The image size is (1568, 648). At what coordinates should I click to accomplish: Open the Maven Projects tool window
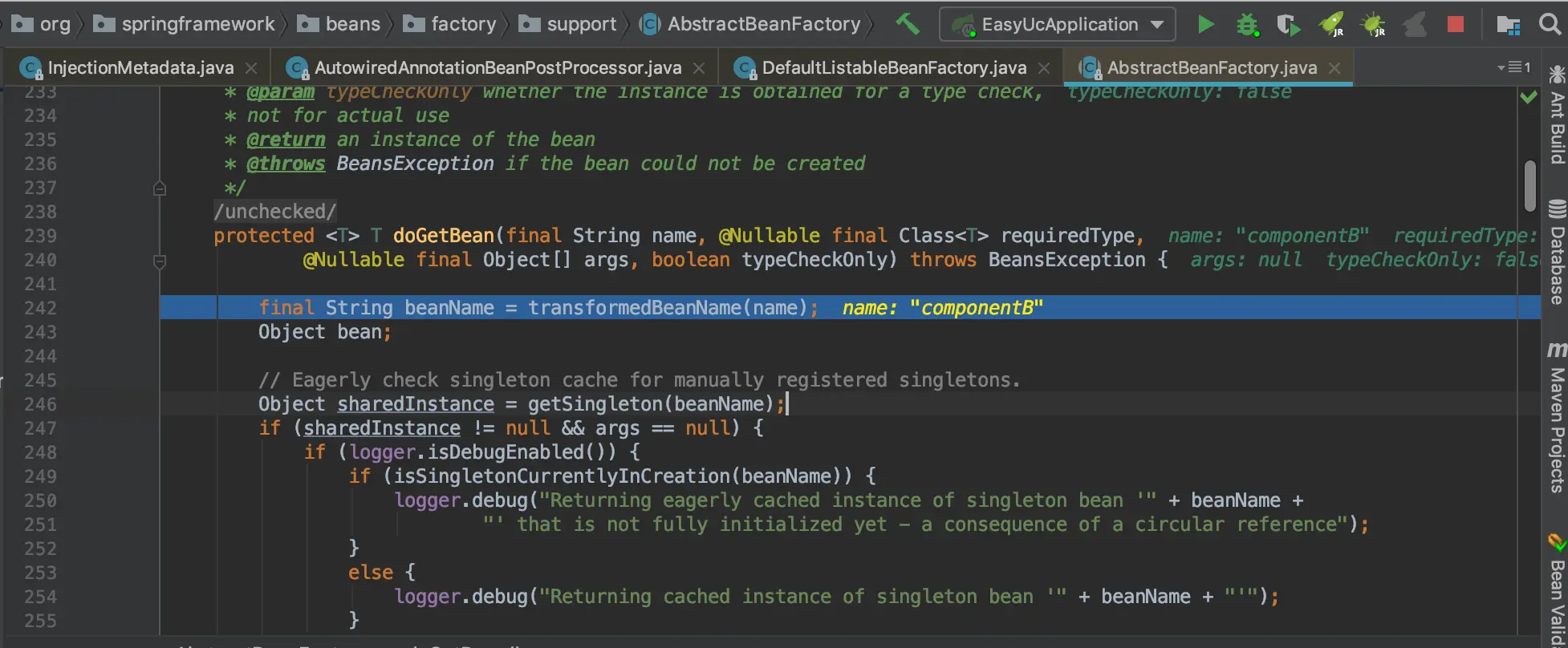[x=1557, y=417]
